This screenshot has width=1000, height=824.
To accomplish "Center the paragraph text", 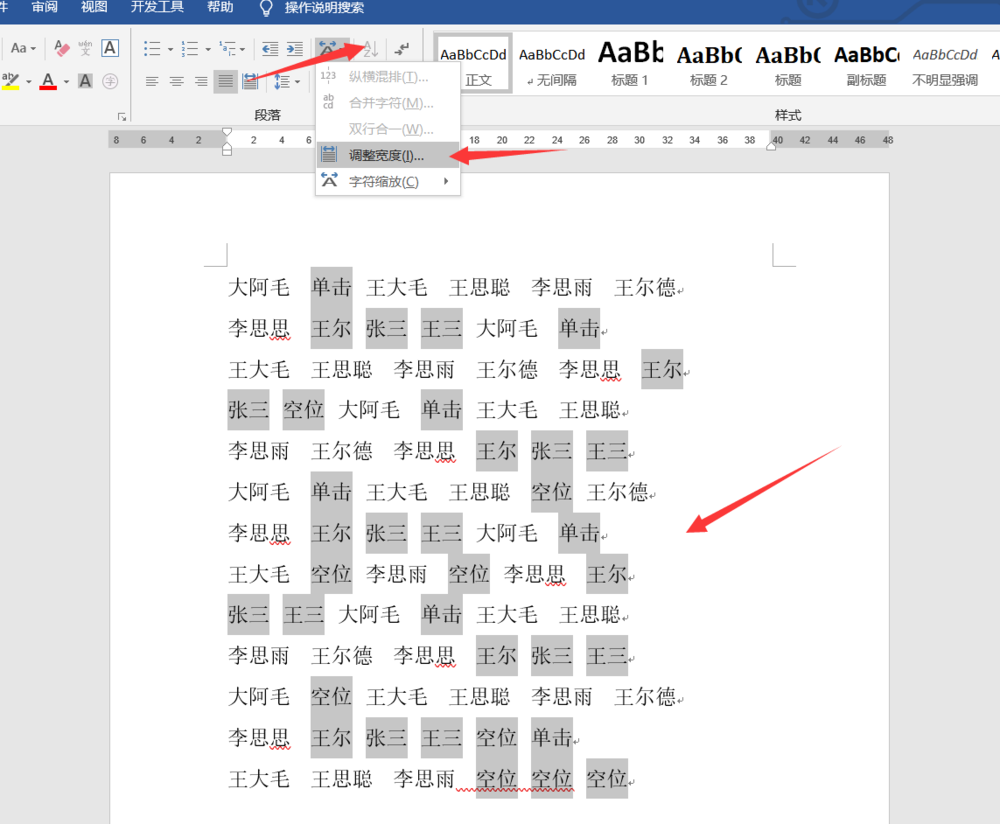I will [x=177, y=81].
